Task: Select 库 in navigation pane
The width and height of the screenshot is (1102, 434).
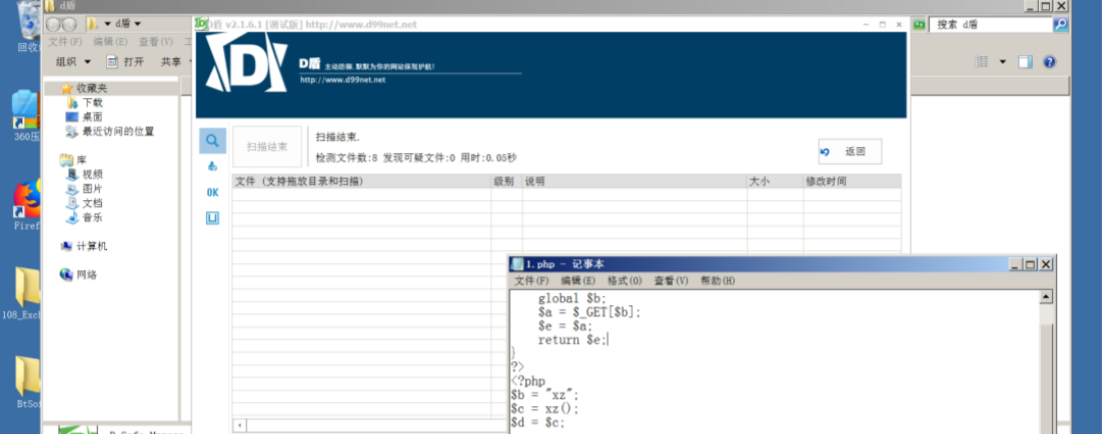Action: click(x=82, y=160)
